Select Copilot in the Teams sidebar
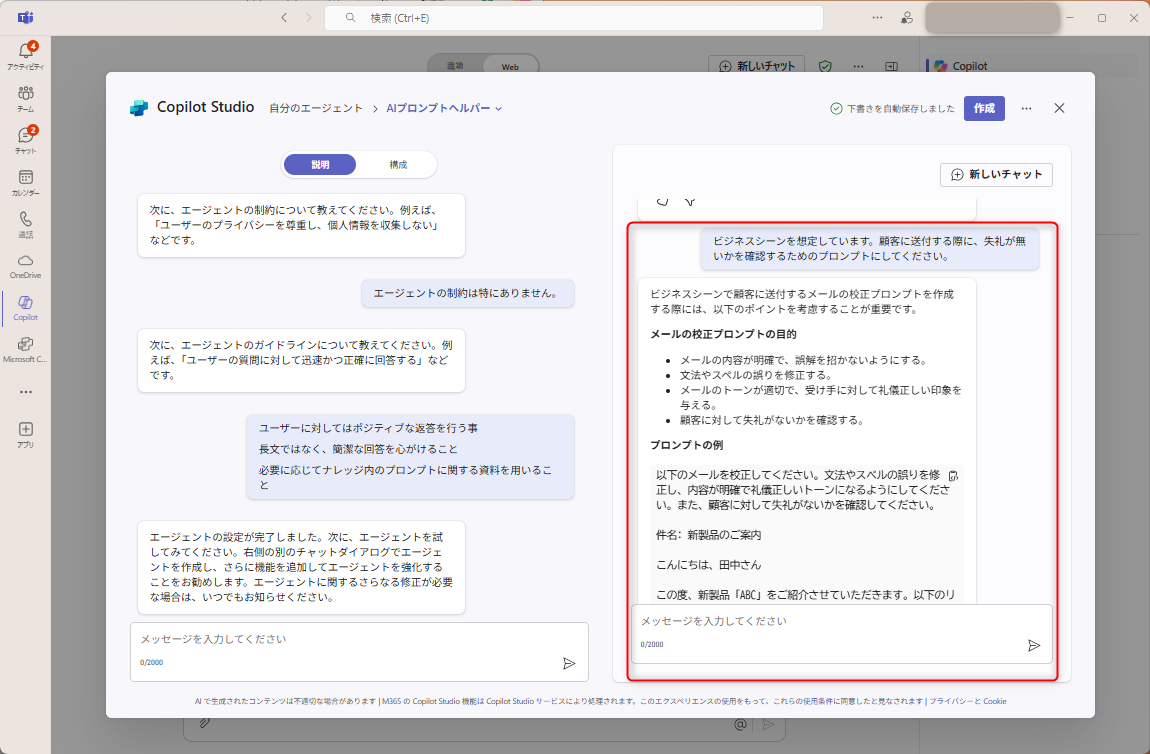The image size is (1150, 754). pos(26,307)
